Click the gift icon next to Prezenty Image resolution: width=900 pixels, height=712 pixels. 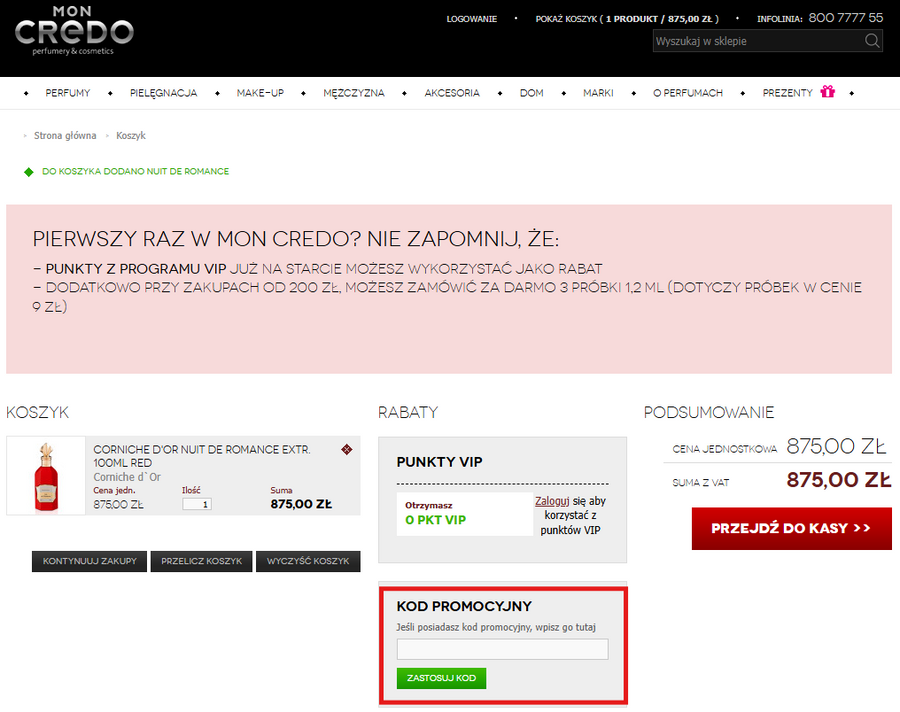[x=827, y=92]
